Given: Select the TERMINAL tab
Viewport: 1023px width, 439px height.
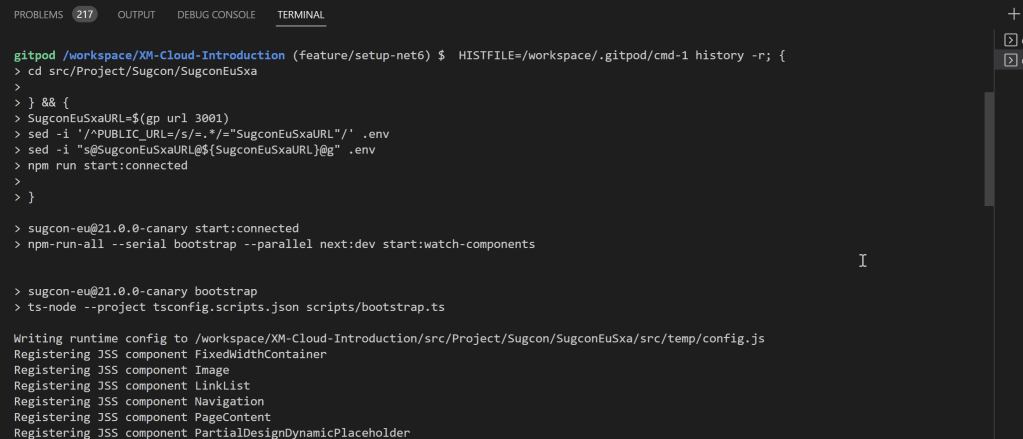Looking at the screenshot, I should (301, 15).
